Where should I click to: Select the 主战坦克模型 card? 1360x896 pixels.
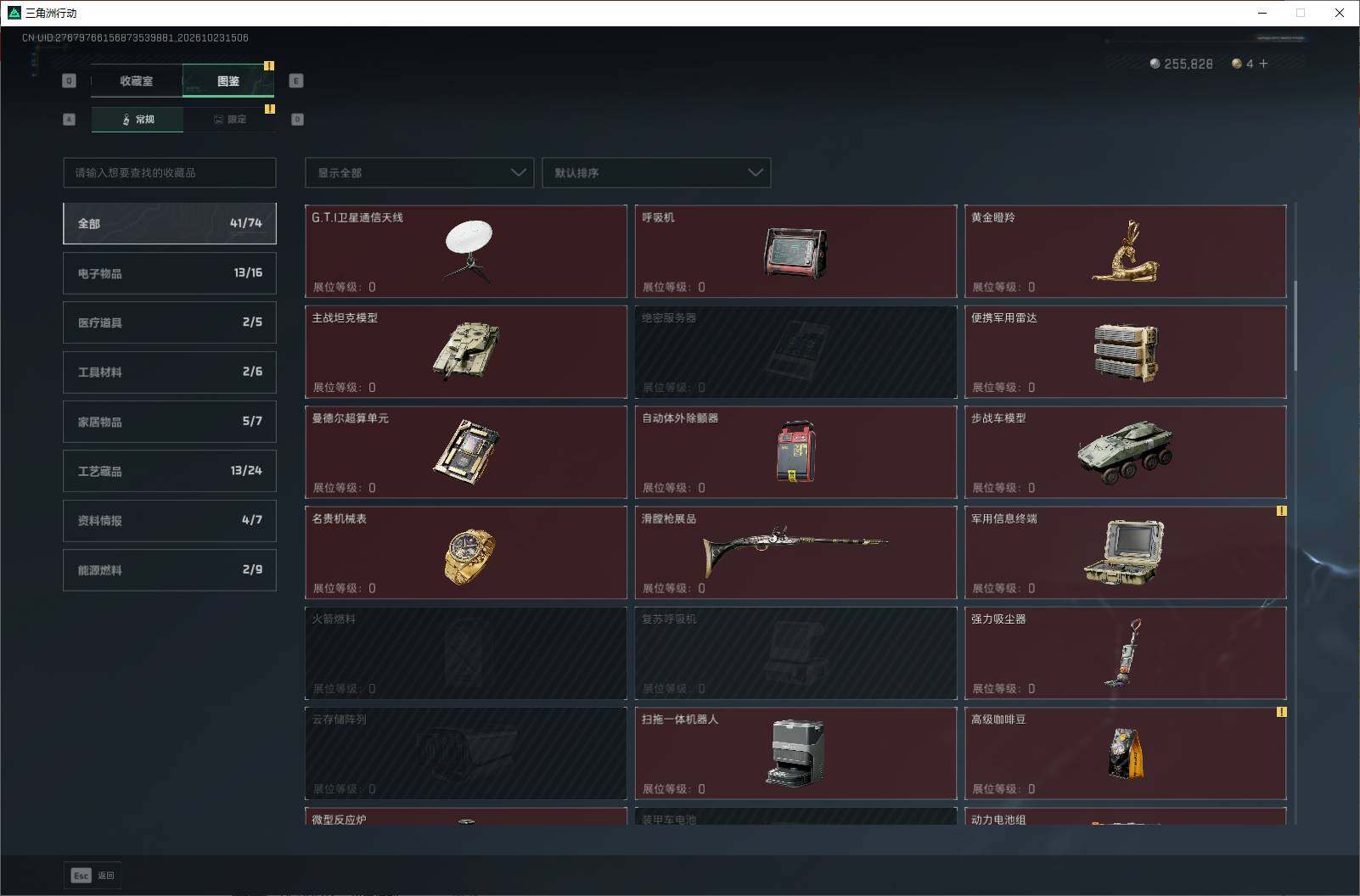(x=466, y=351)
